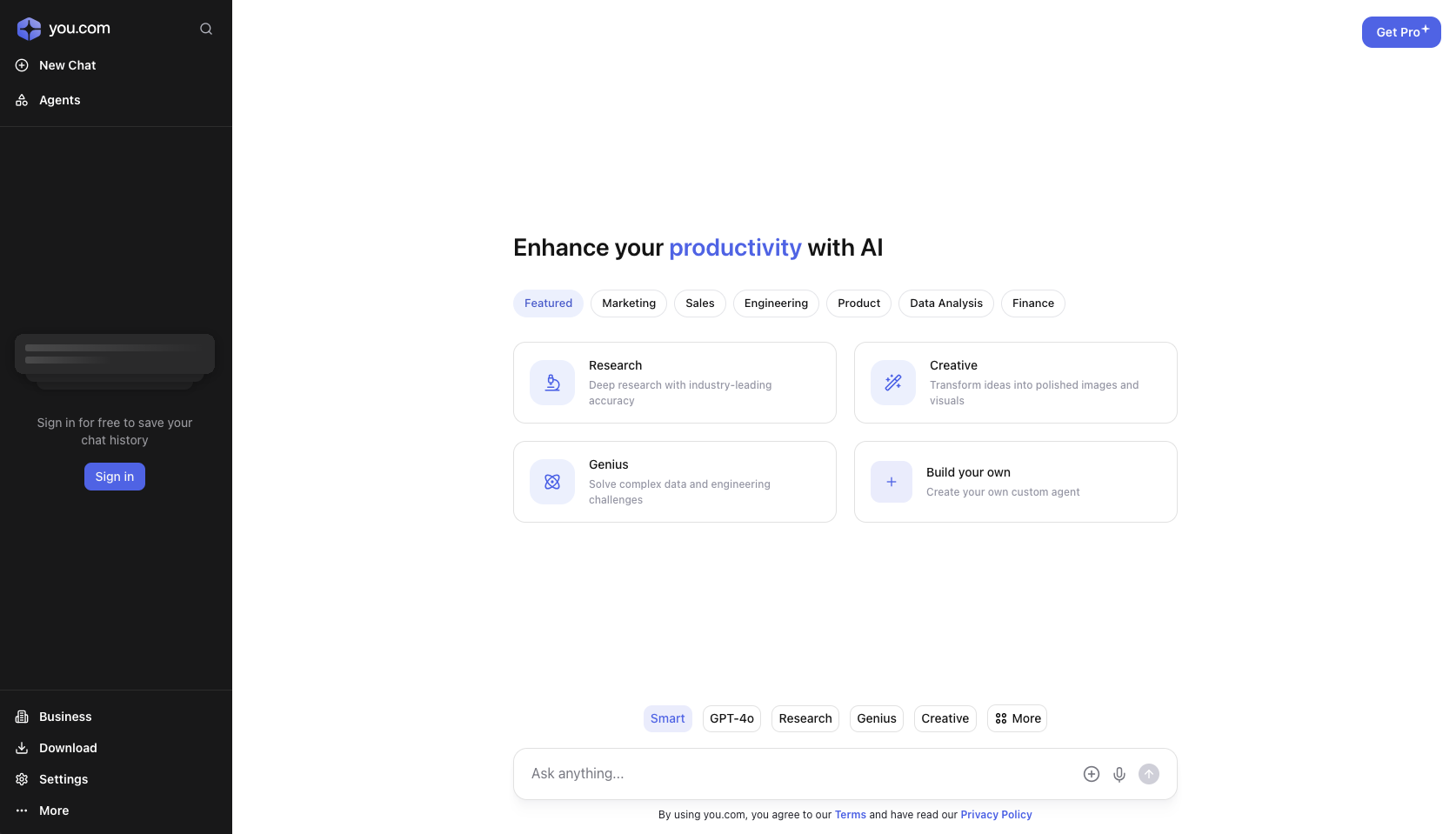This screenshot has height=834, width=1456.
Task: Select the Featured category tab
Action: coord(548,304)
